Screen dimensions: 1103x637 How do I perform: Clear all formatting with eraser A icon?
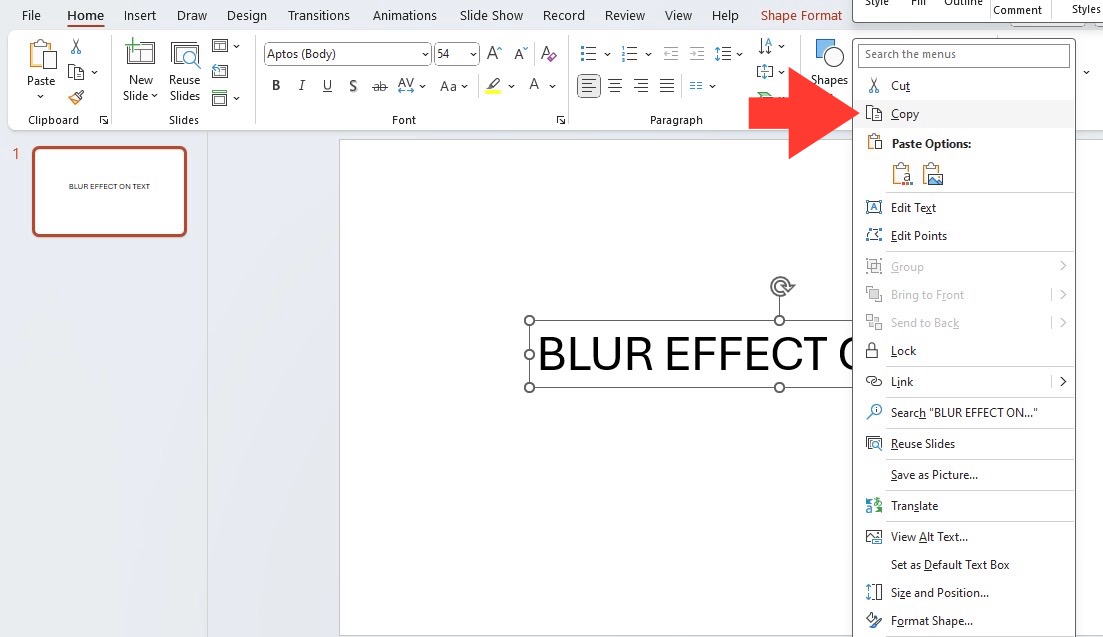pyautogui.click(x=549, y=53)
